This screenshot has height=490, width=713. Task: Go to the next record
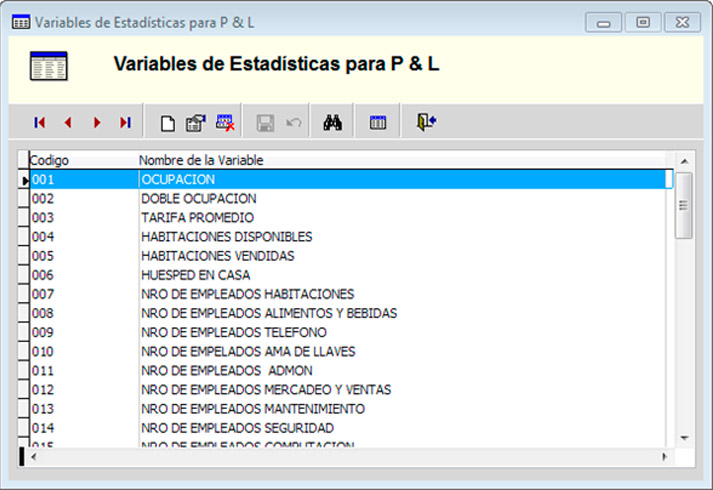97,122
